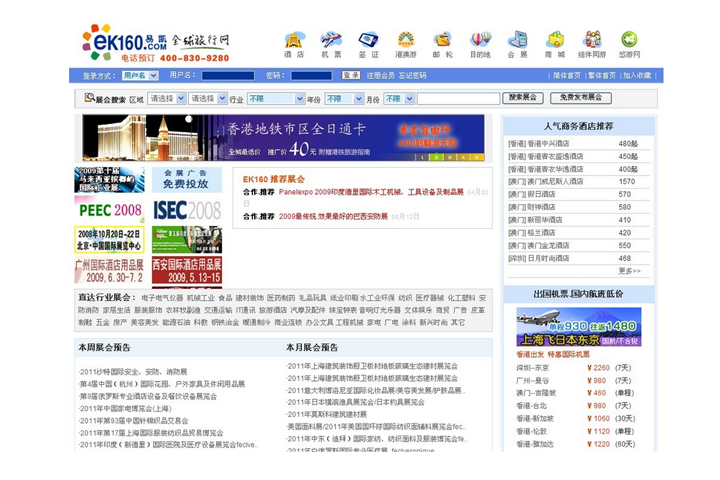Open the 日月时尚酒店 hotel row
This screenshot has height=480, width=720.
579,258
